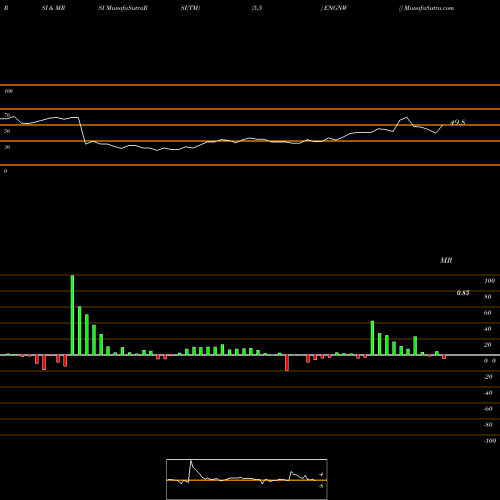Click the tallest green MR bar

tap(72, 315)
